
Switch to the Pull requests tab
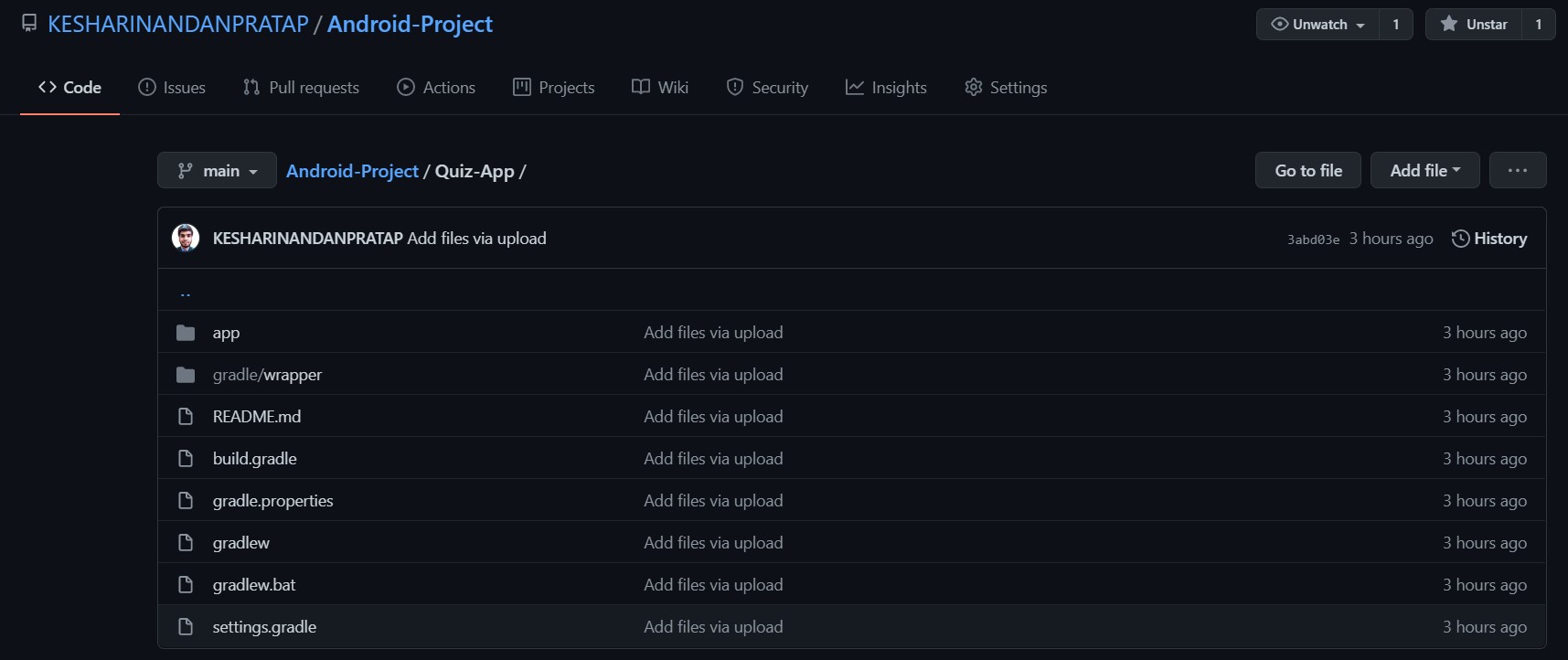tap(301, 88)
